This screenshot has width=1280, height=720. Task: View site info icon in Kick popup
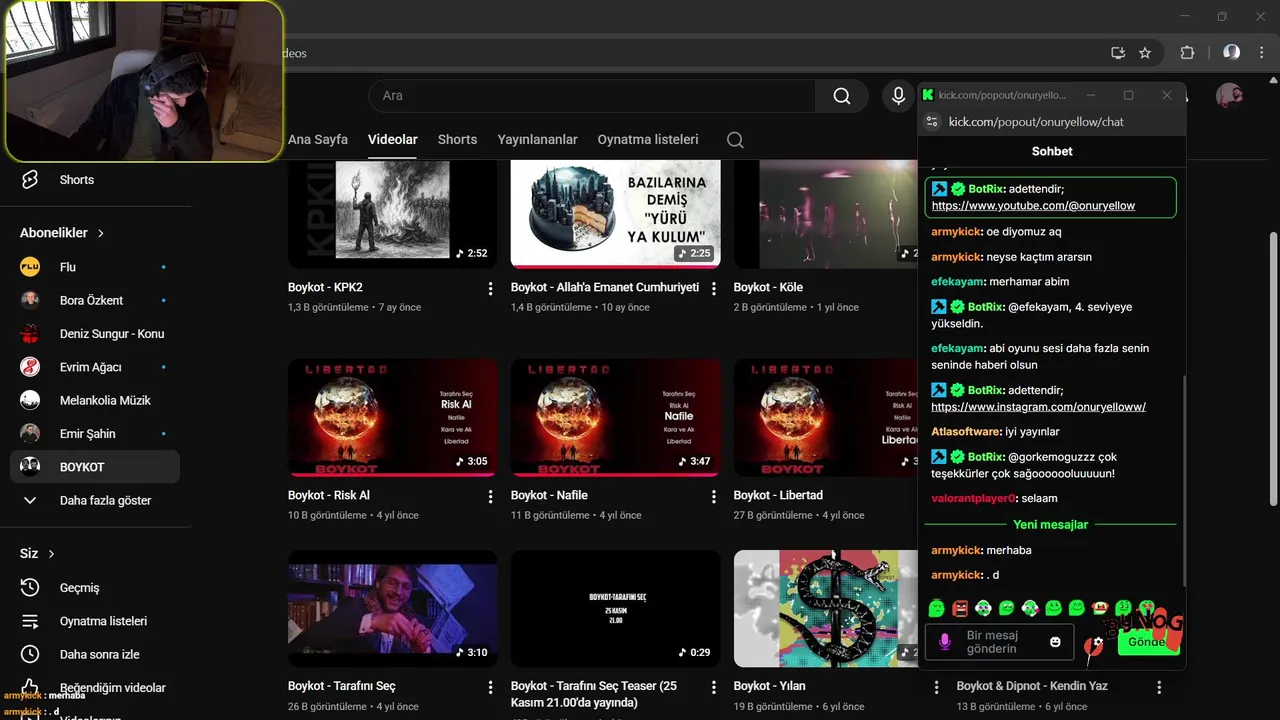(932, 122)
